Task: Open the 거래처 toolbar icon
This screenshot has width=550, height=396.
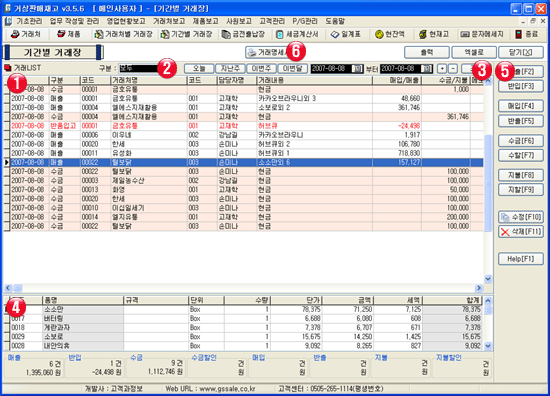Action: pos(26,34)
